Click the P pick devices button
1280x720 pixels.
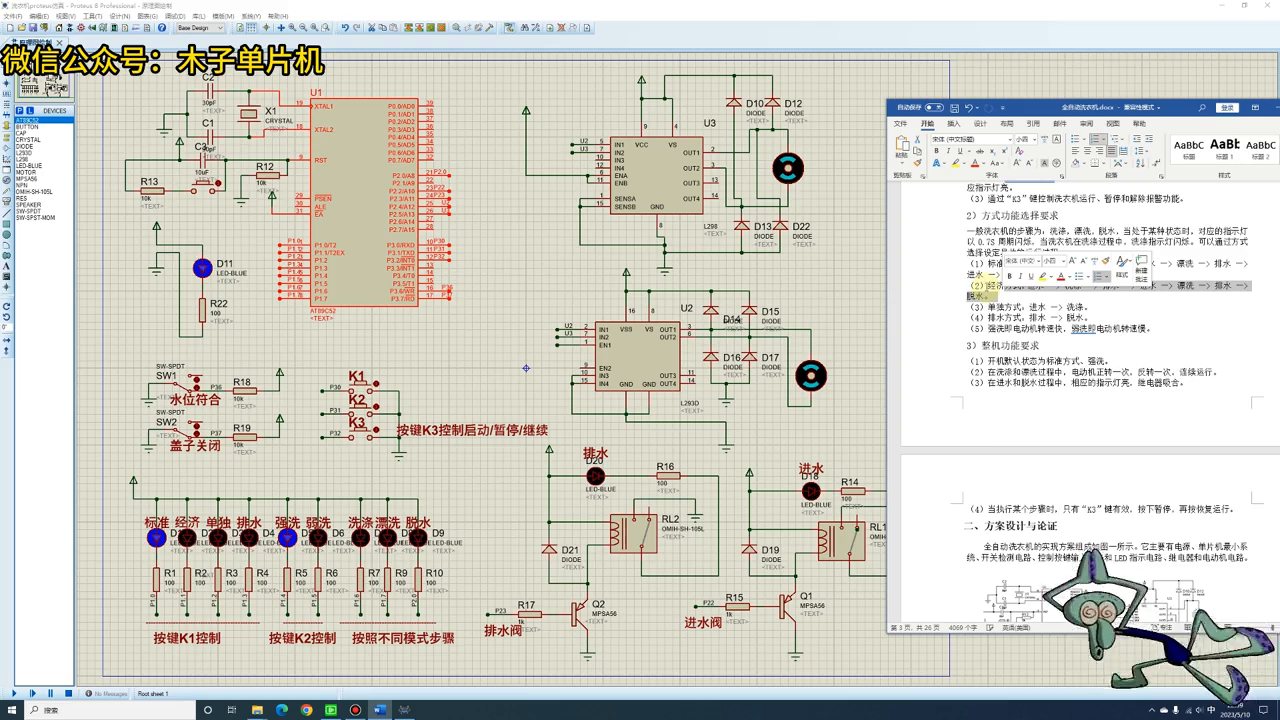tap(20, 111)
